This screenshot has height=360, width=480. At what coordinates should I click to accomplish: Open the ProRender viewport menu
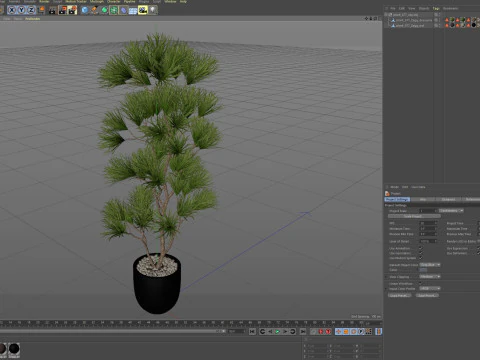coord(33,19)
